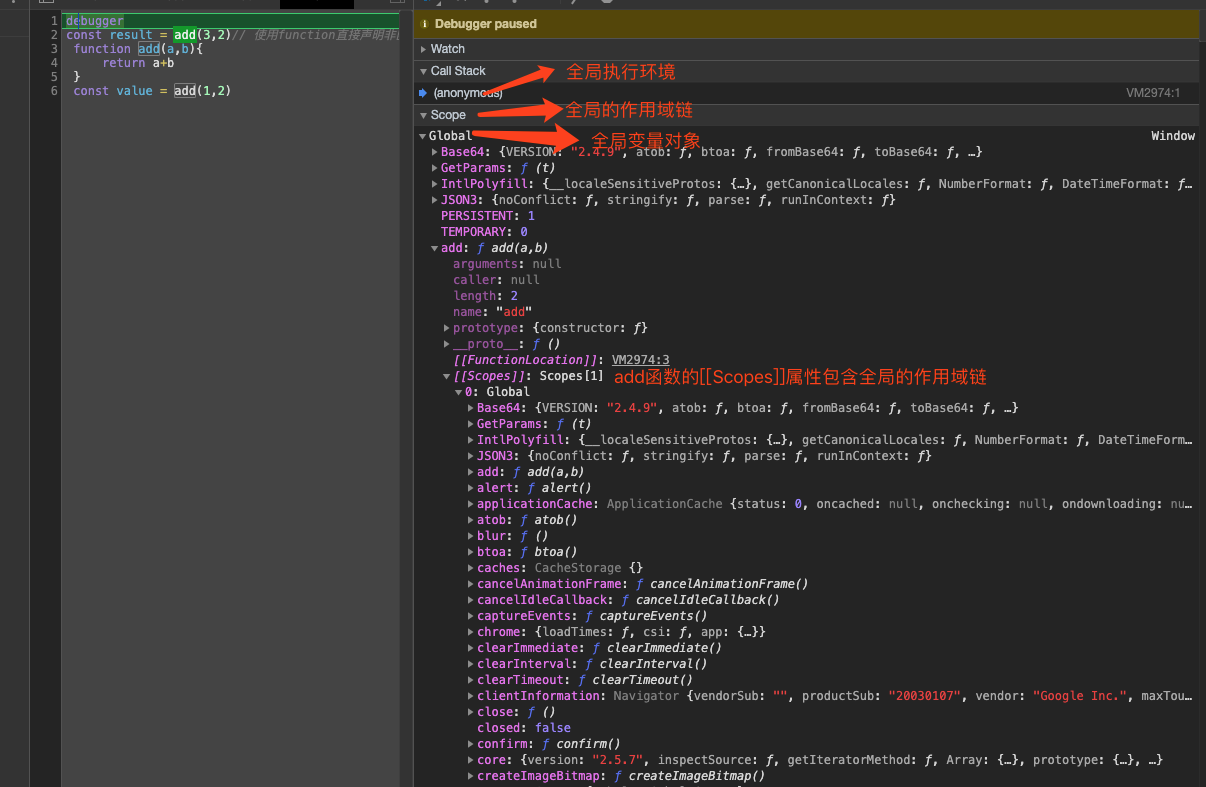The width and height of the screenshot is (1206, 787).
Task: Expand Base64 directly under the top Global
Action: 435,152
